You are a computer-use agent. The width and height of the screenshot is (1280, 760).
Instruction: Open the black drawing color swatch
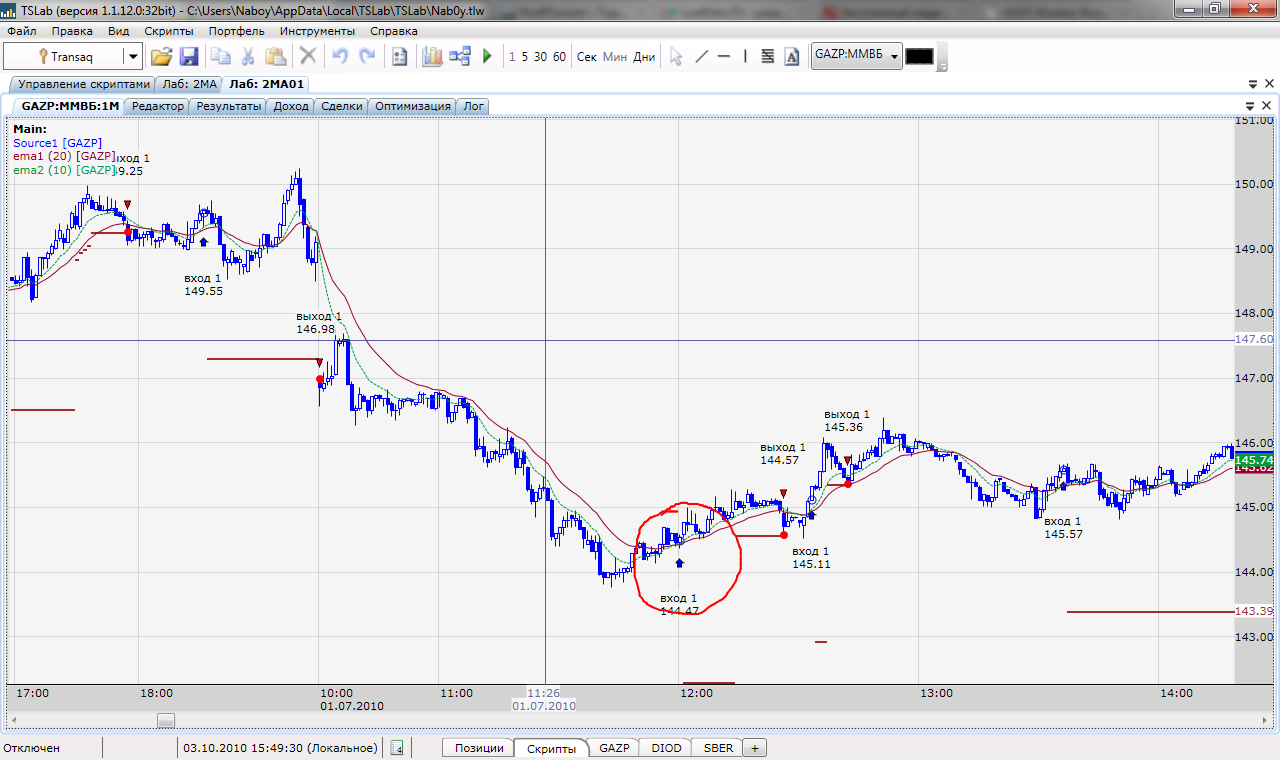coord(919,57)
